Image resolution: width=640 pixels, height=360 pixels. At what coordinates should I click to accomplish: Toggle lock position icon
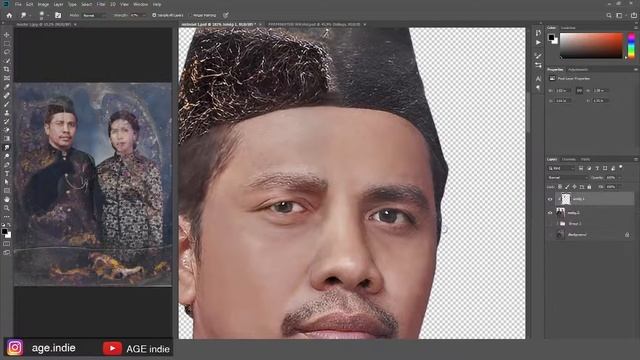click(x=575, y=187)
